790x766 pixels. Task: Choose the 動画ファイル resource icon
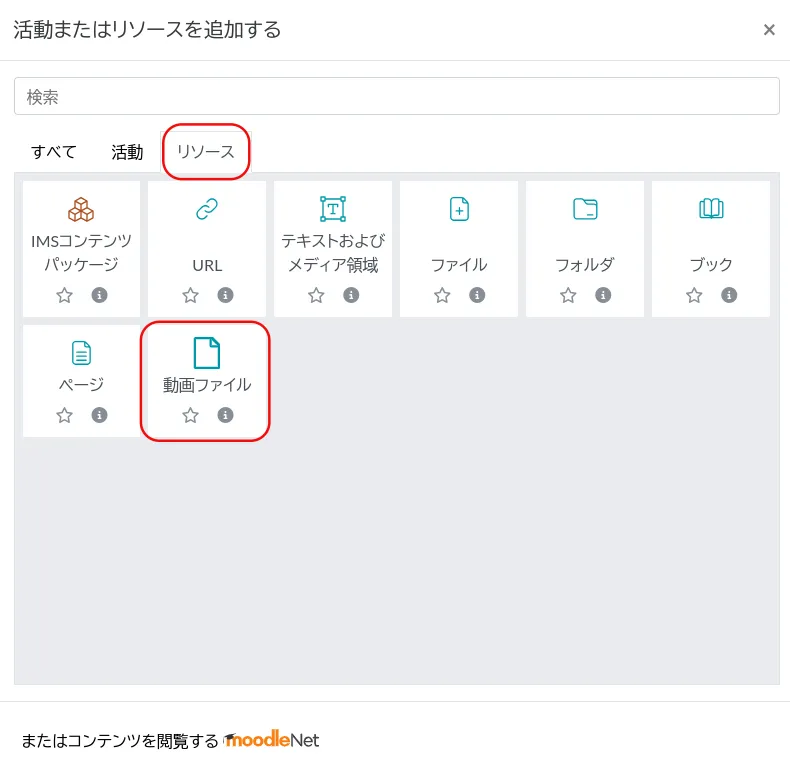pos(207,353)
